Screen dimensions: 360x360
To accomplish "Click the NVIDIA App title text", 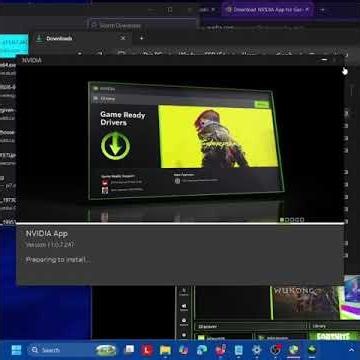I will (47, 234).
